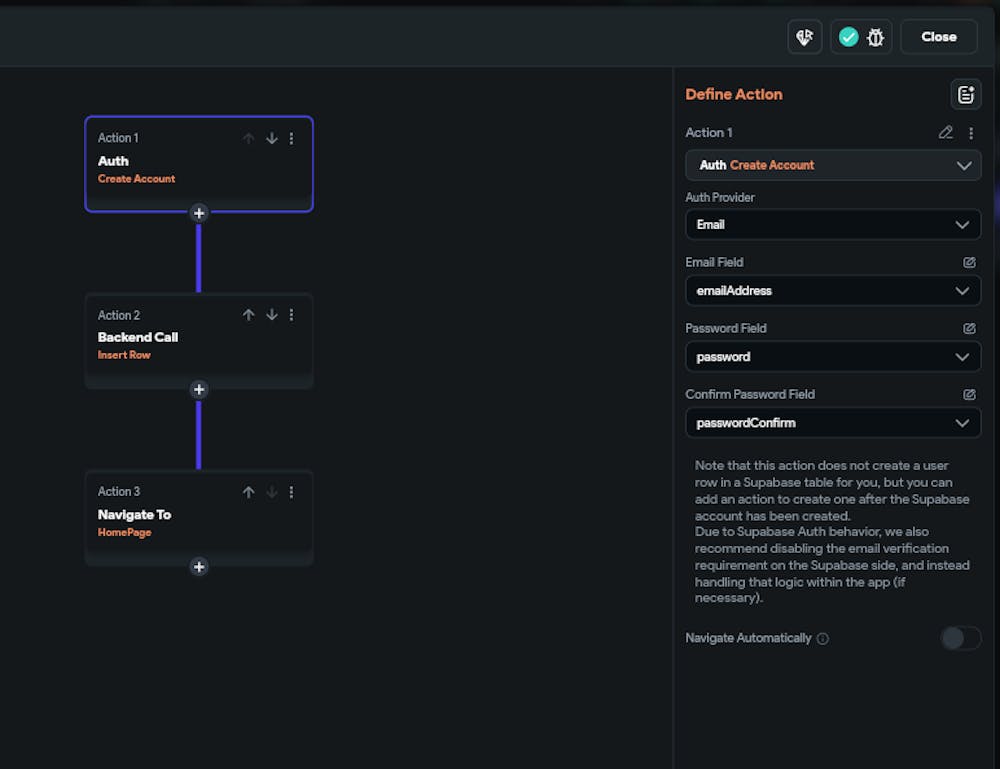Open the three-dot menu on Action 3
Image resolution: width=1000 pixels, height=769 pixels.
point(291,492)
